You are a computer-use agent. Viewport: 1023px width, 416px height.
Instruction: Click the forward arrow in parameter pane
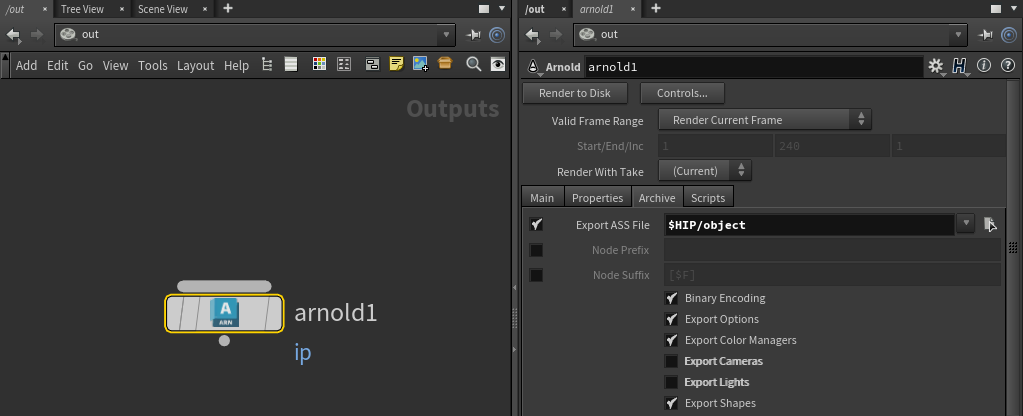(x=557, y=35)
